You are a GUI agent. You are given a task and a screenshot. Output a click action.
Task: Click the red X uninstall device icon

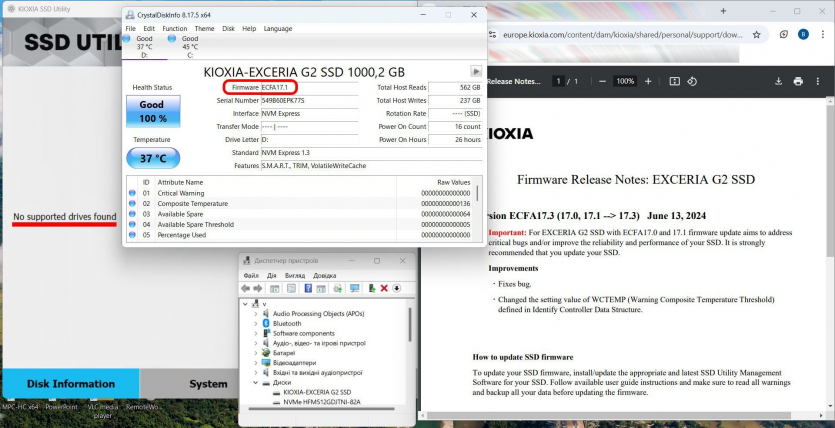click(384, 288)
